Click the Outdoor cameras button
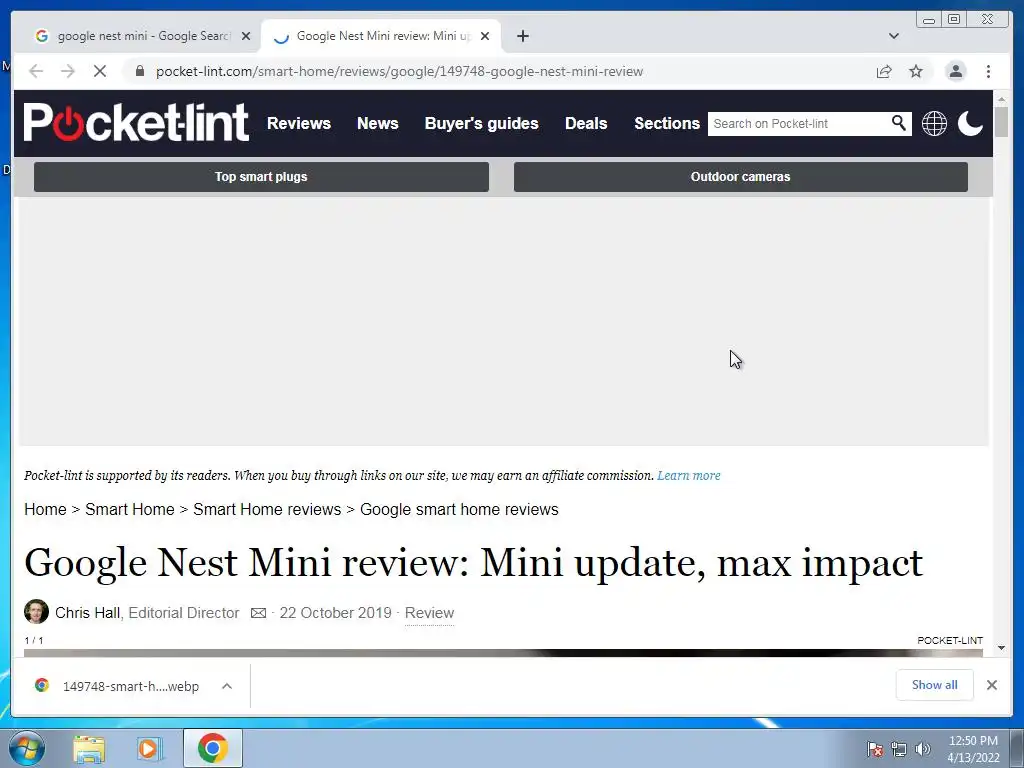 point(741,177)
